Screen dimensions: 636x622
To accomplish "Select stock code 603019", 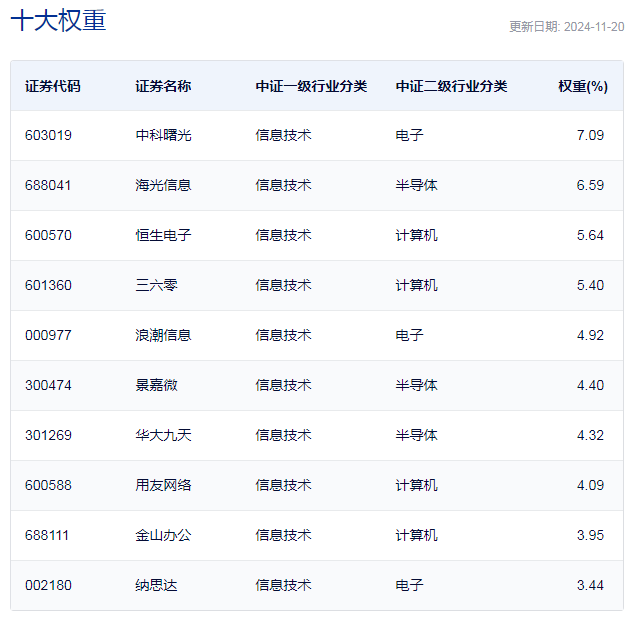I will tap(48, 135).
